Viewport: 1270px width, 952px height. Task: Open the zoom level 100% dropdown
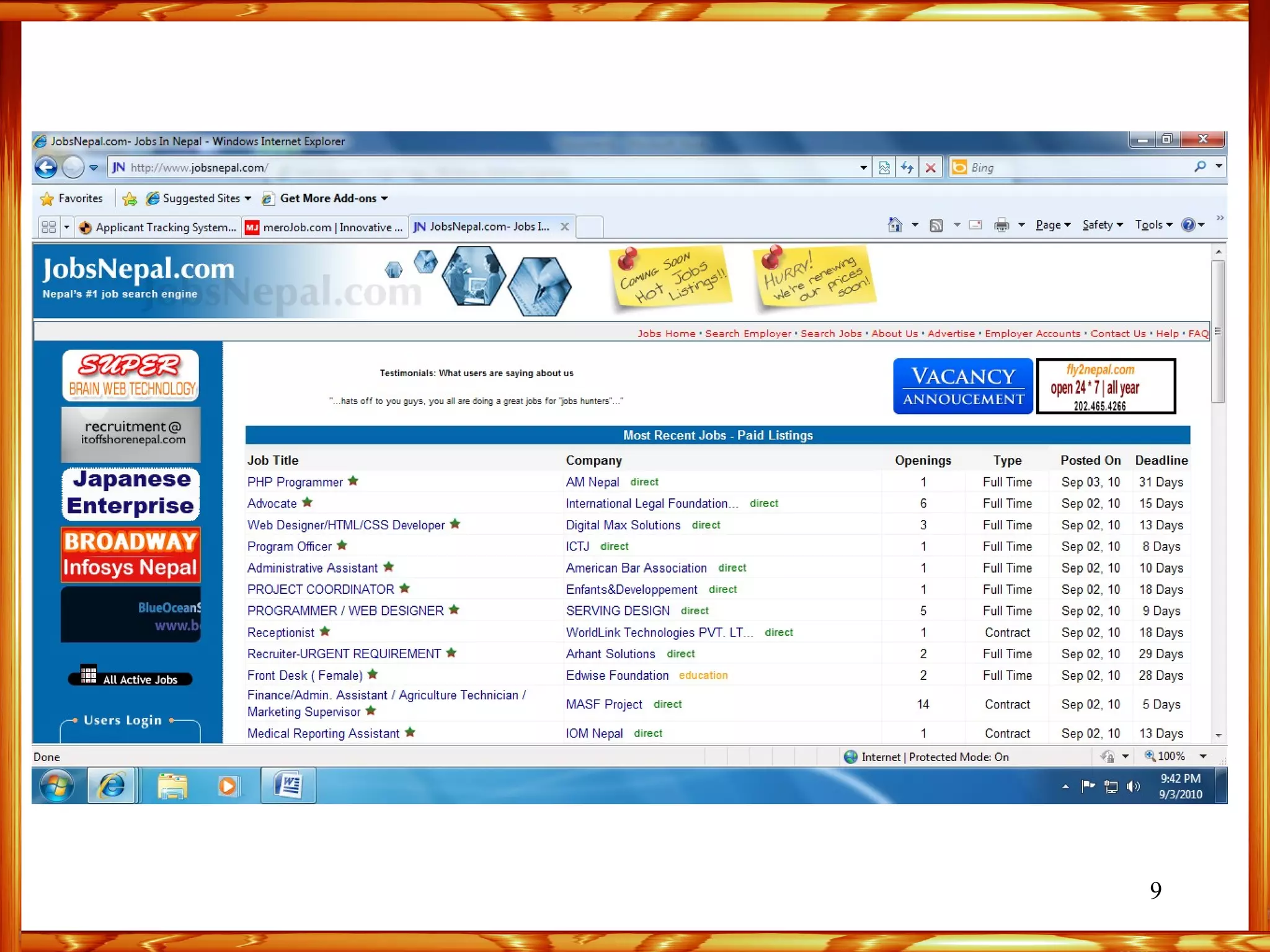click(1203, 756)
